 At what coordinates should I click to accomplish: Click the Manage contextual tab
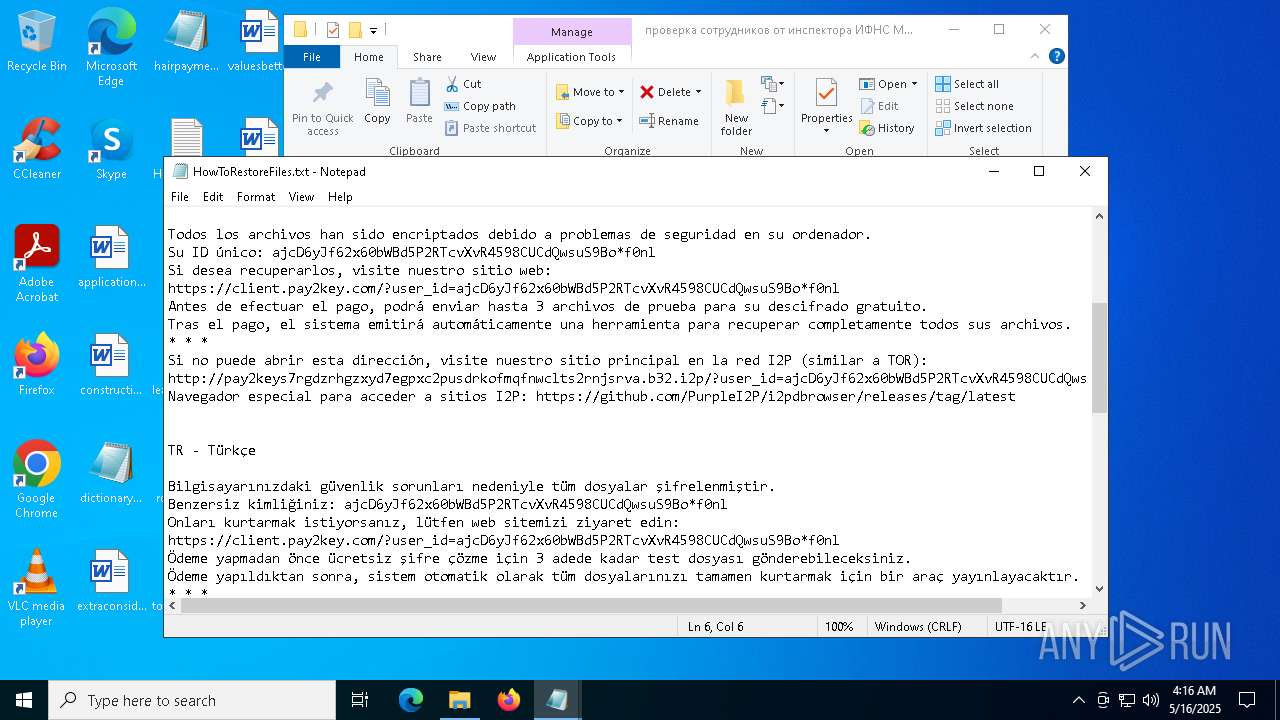pyautogui.click(x=572, y=32)
